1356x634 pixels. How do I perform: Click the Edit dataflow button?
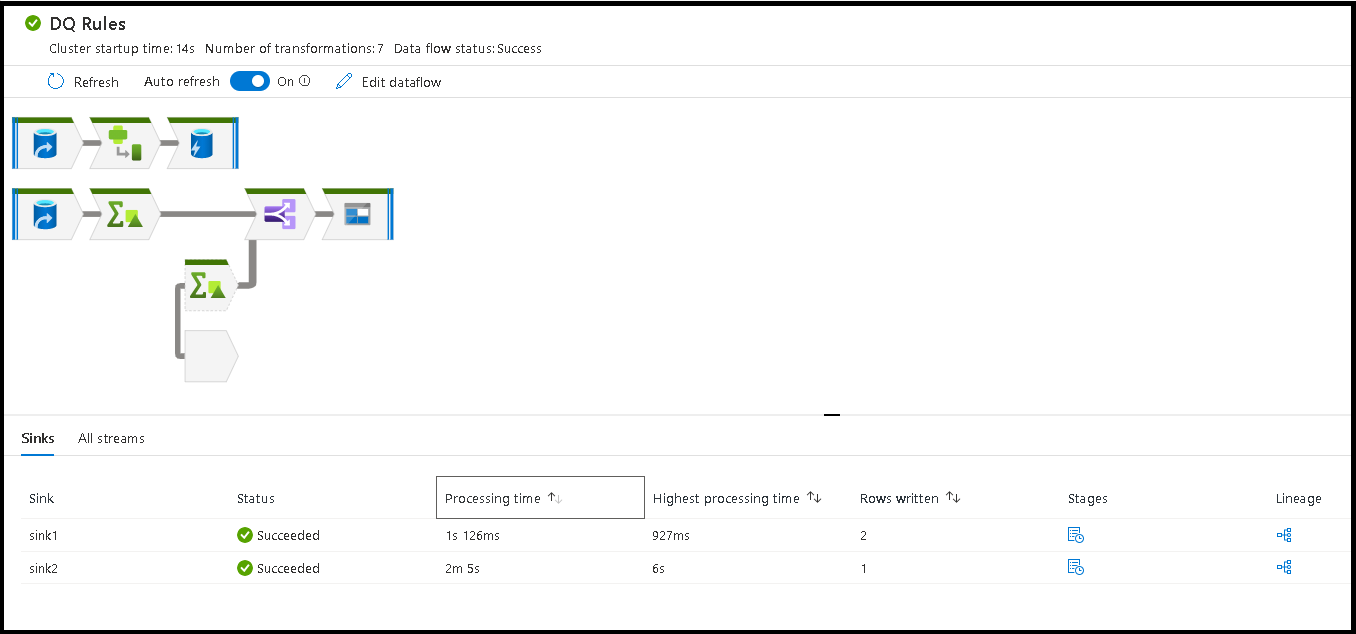coord(399,81)
